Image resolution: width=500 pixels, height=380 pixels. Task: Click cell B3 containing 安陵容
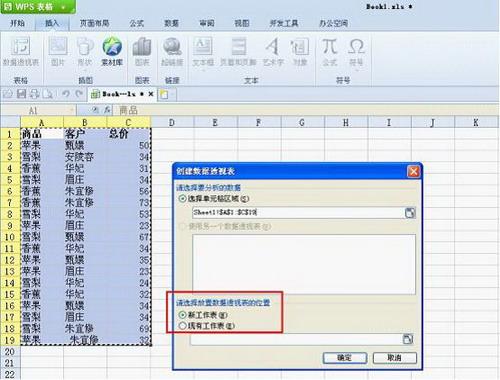click(x=85, y=157)
